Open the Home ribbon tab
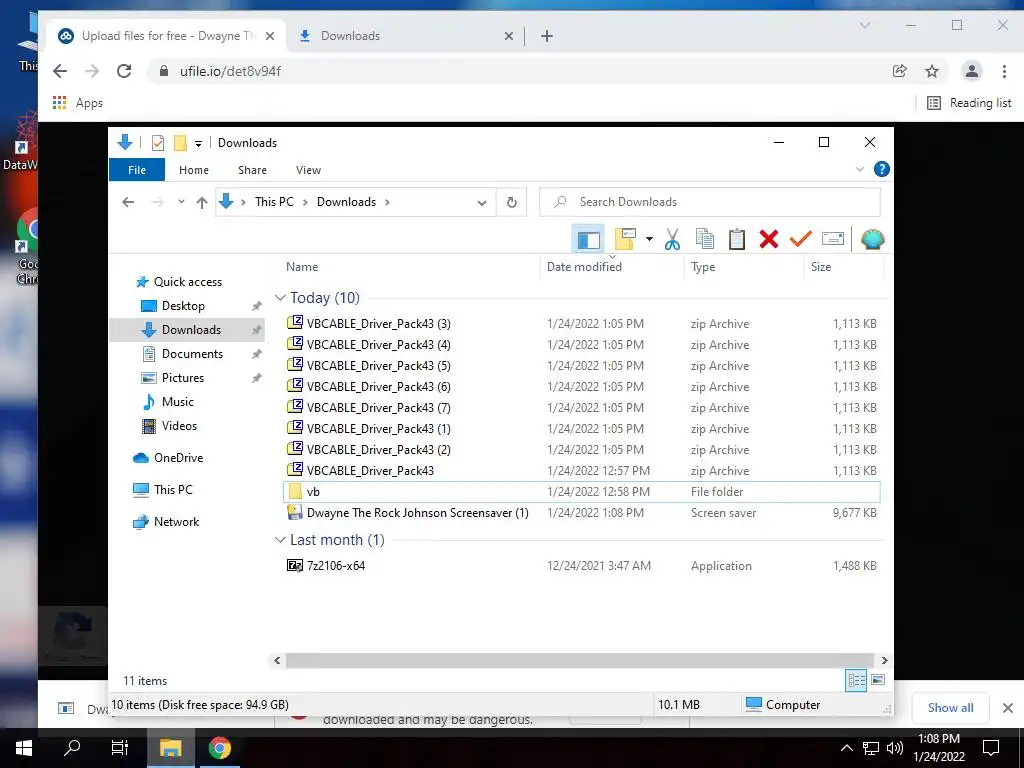The height and width of the screenshot is (768, 1024). pos(194,170)
